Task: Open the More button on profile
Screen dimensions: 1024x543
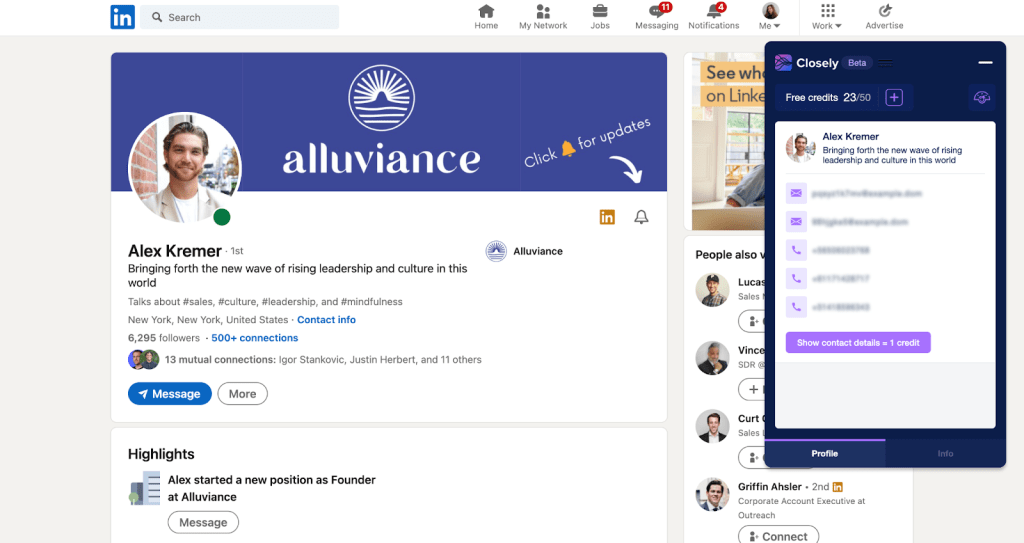Action: pyautogui.click(x=242, y=394)
